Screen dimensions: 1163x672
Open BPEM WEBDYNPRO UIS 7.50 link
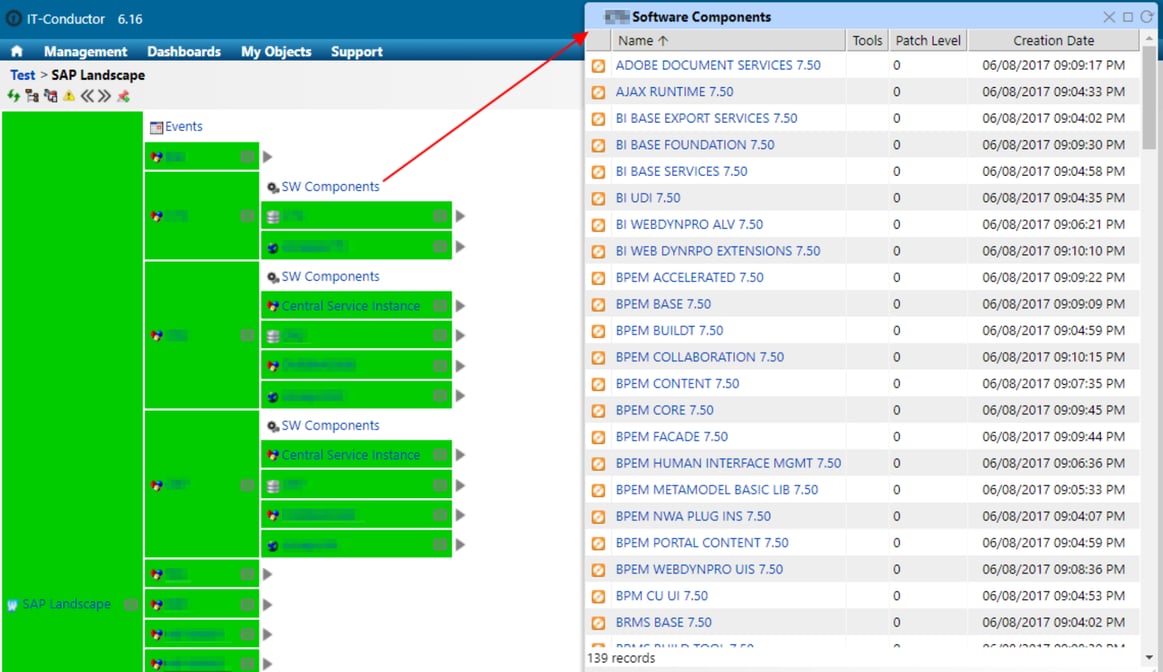(699, 570)
